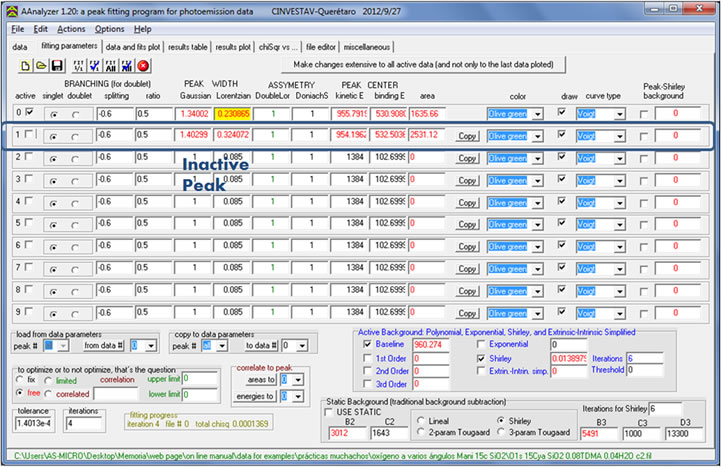Open the Actions menu

(71, 29)
